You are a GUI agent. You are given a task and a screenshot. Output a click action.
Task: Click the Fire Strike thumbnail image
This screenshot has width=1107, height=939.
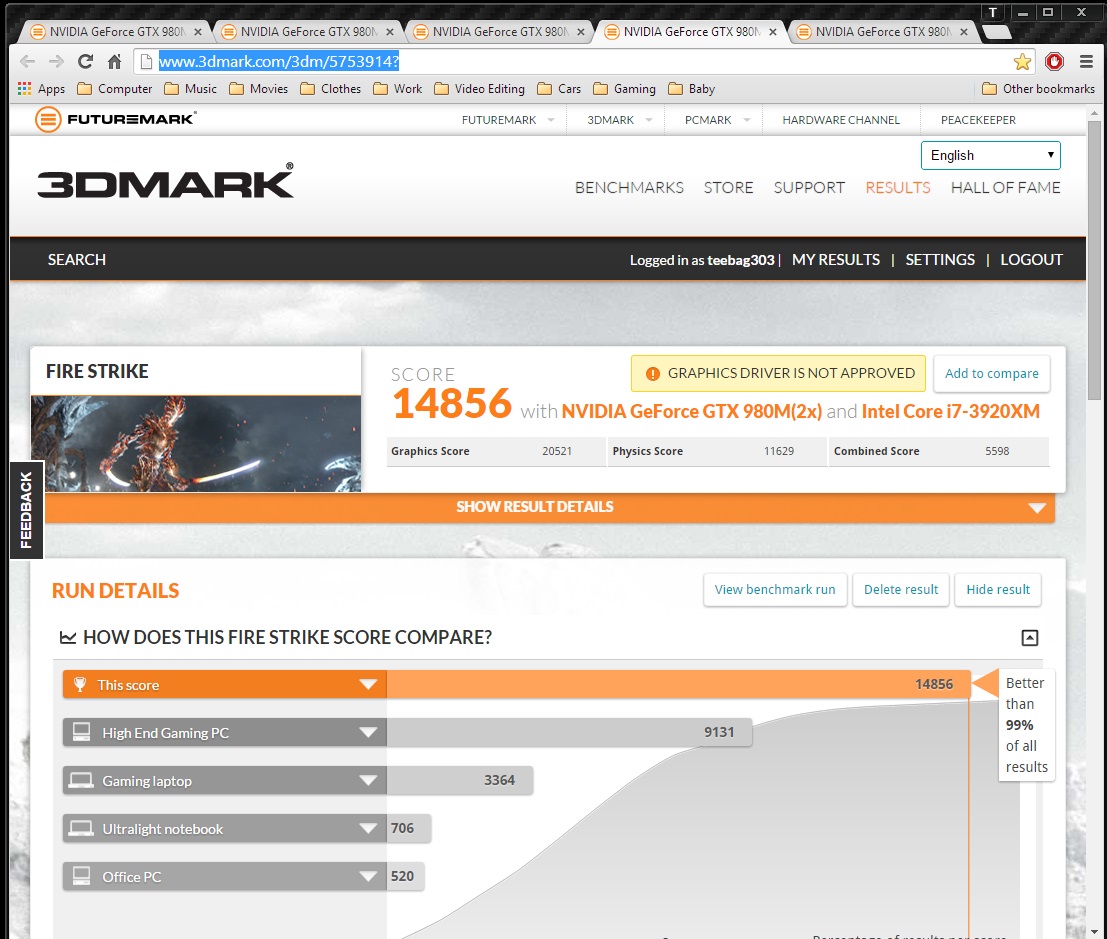pos(196,443)
